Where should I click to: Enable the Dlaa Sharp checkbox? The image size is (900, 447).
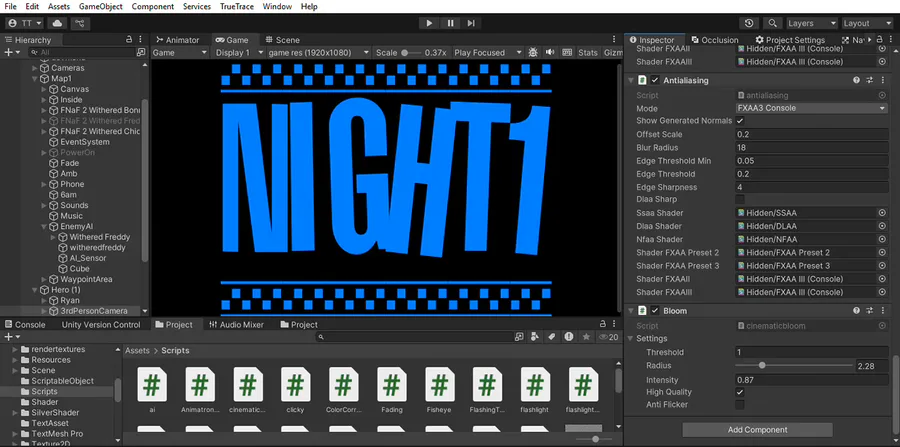point(740,200)
